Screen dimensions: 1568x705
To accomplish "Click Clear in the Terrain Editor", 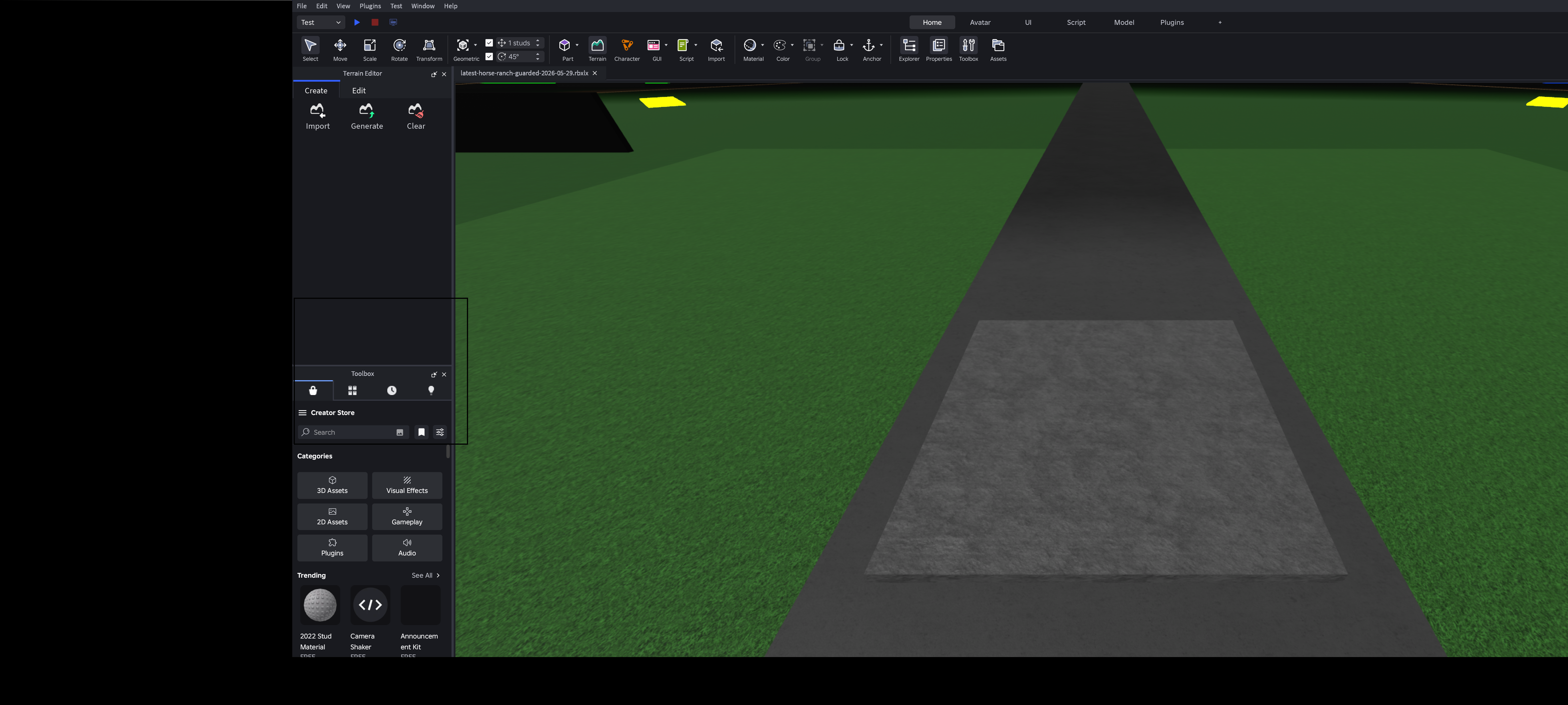I will point(416,116).
